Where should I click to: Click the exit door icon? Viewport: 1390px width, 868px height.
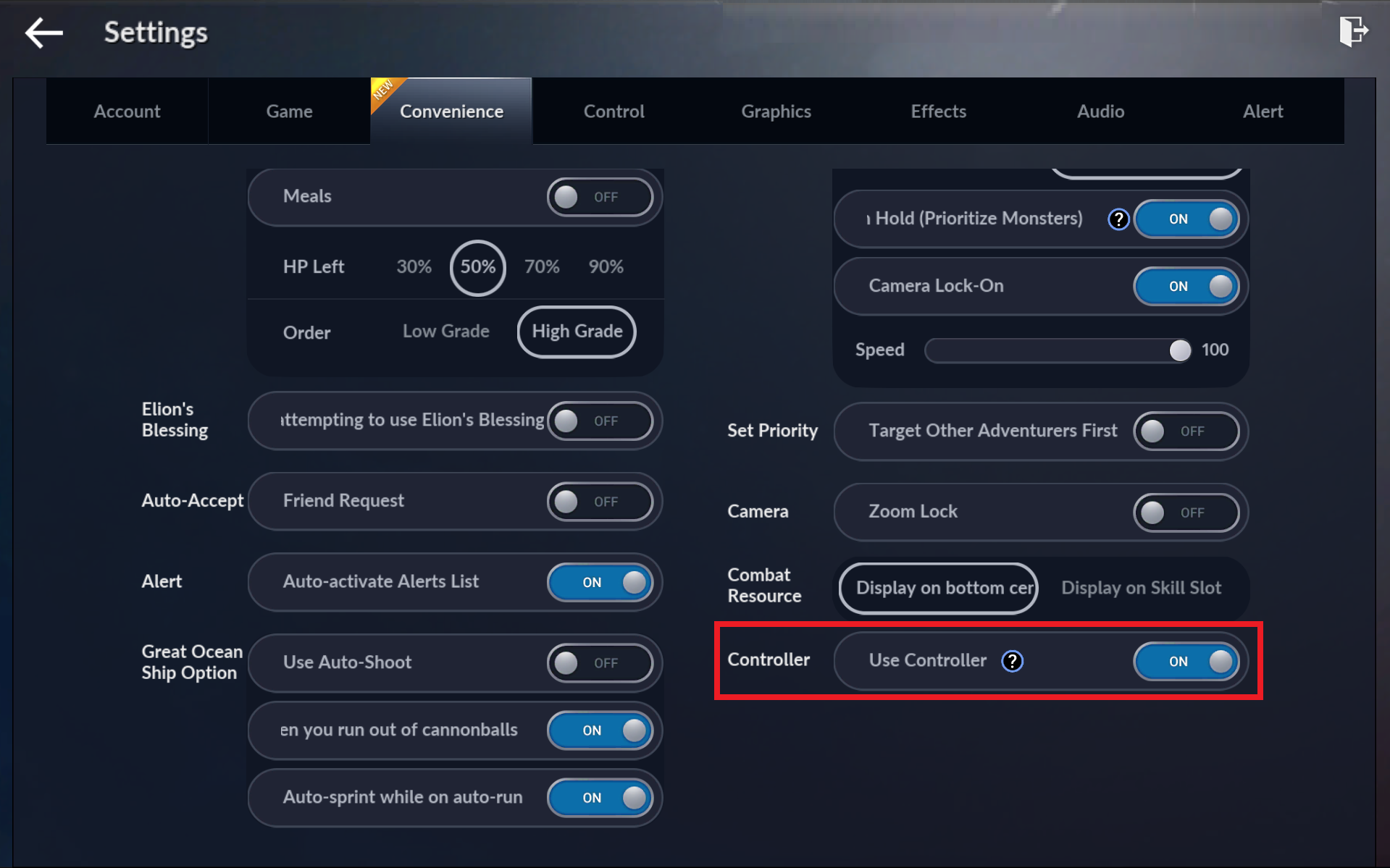click(1353, 32)
